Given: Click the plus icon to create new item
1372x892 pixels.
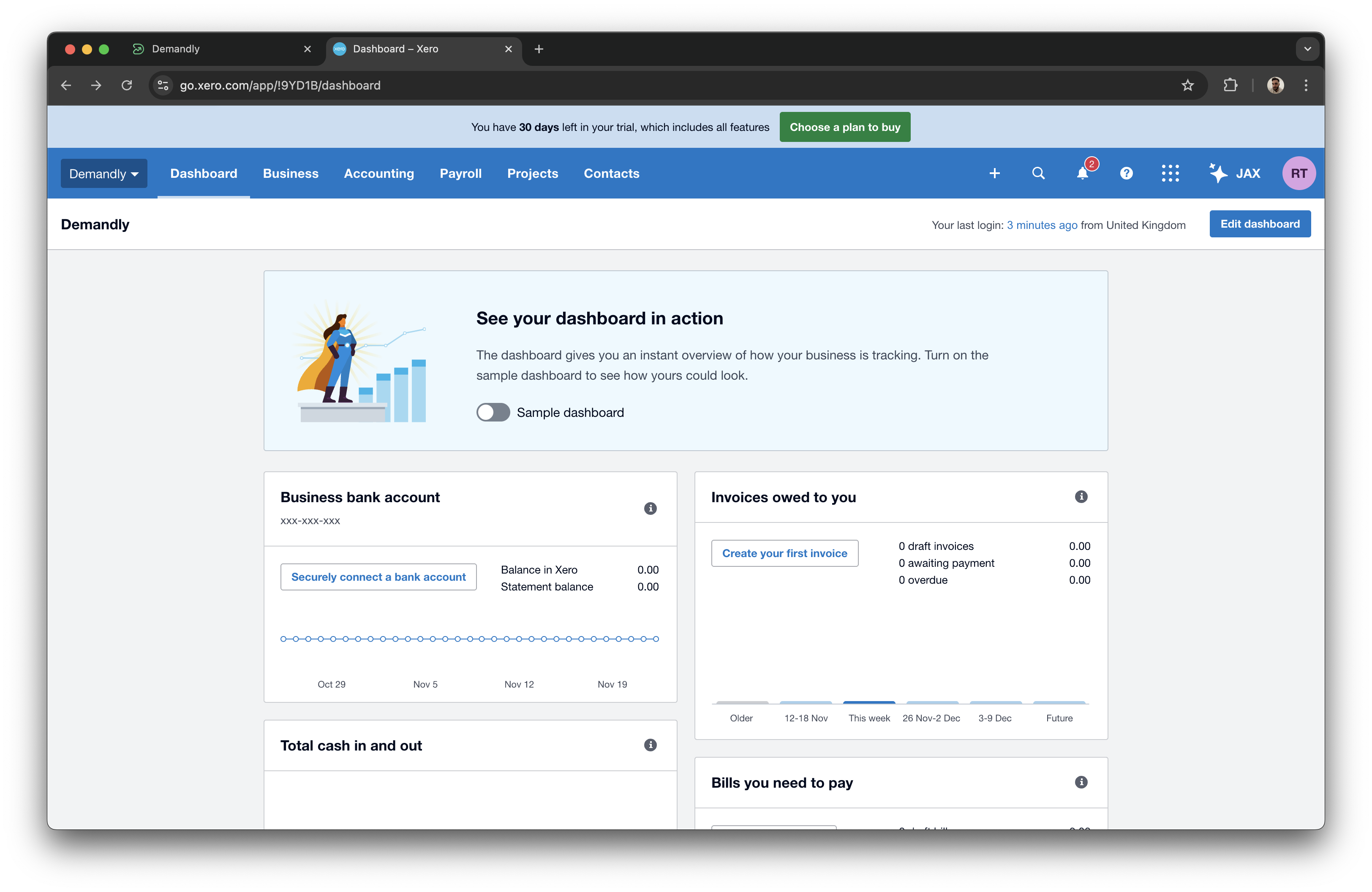Looking at the screenshot, I should tap(994, 173).
